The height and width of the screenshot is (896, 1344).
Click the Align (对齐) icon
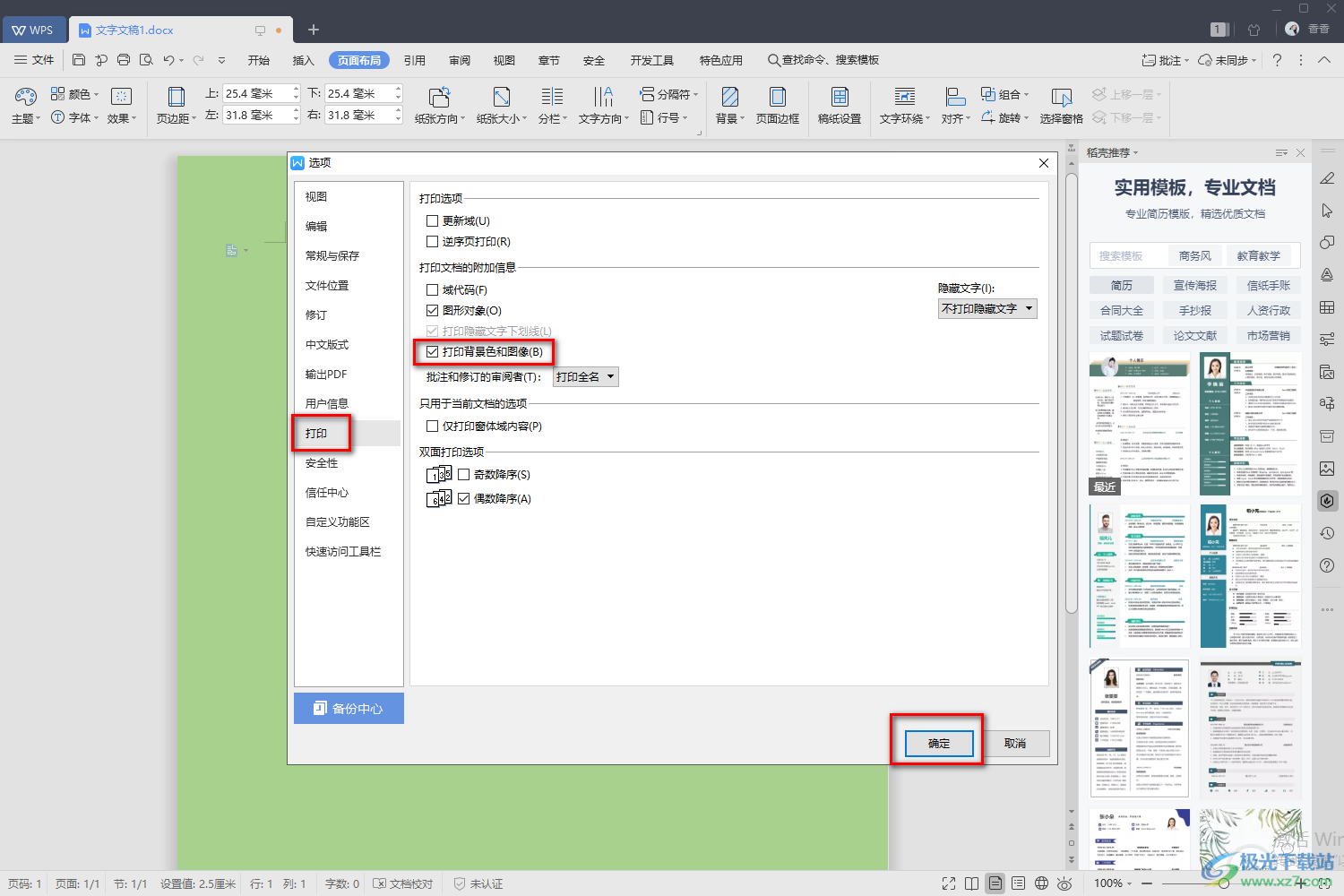955,97
